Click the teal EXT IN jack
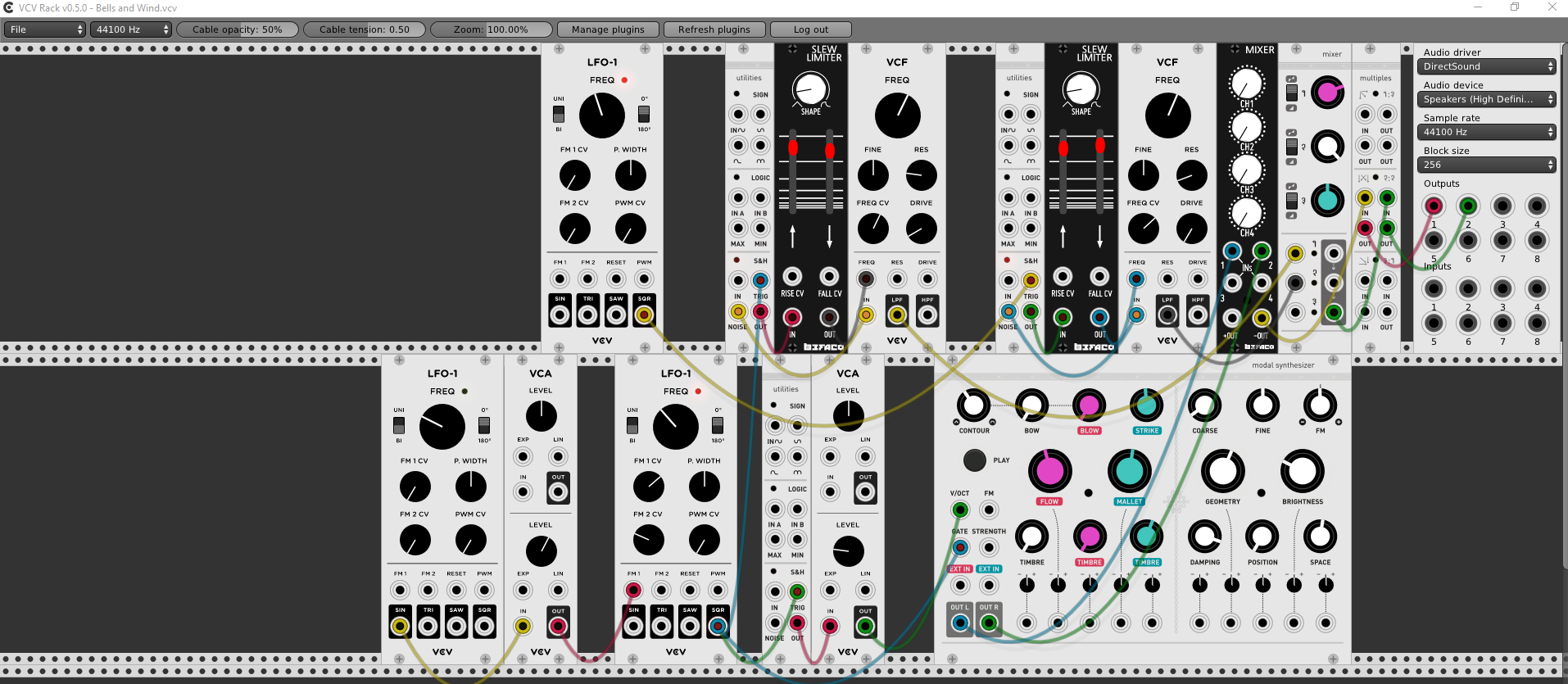Viewport: 1568px width, 684px height. 989,585
